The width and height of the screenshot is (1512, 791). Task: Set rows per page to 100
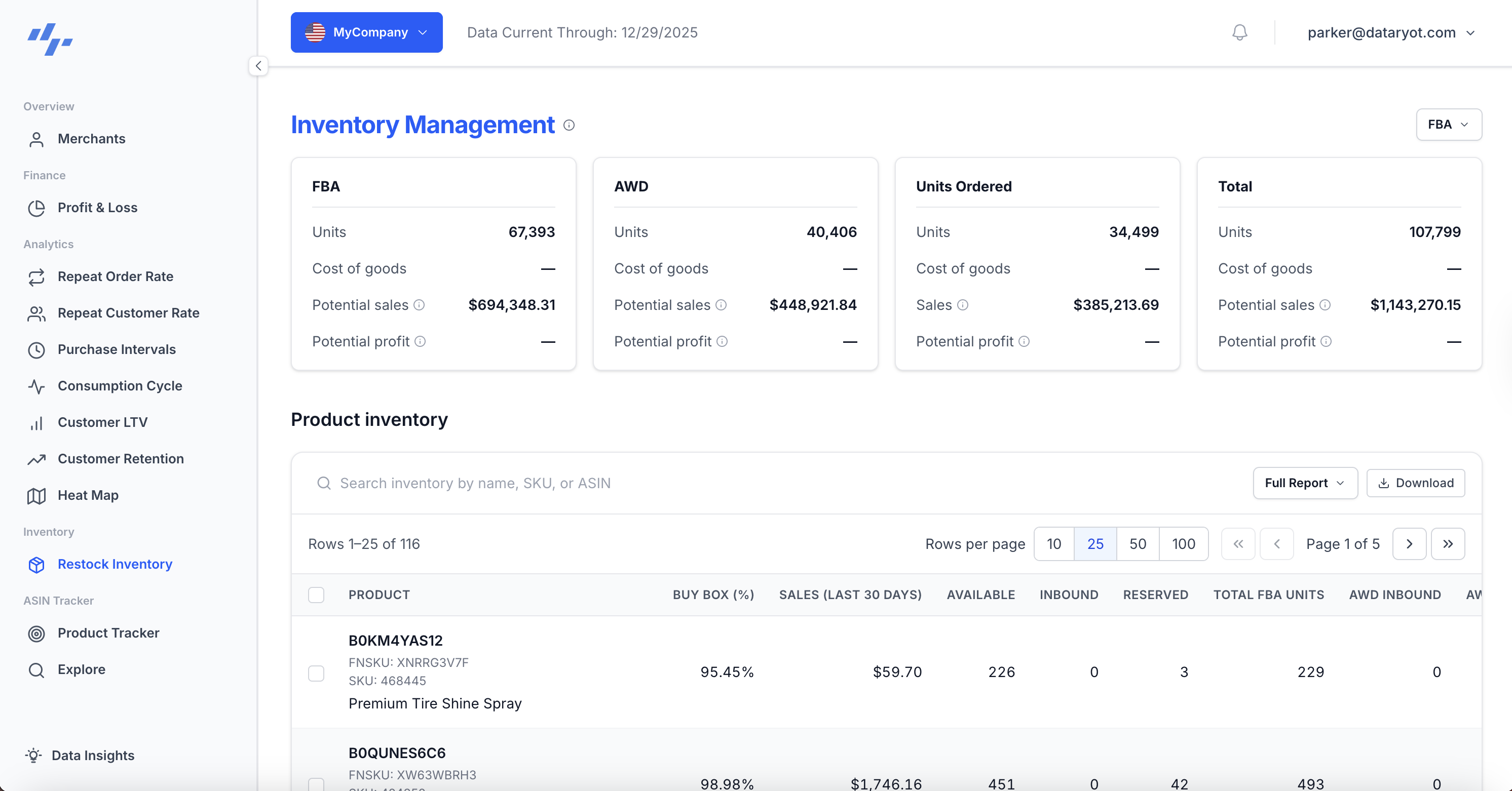click(1183, 544)
